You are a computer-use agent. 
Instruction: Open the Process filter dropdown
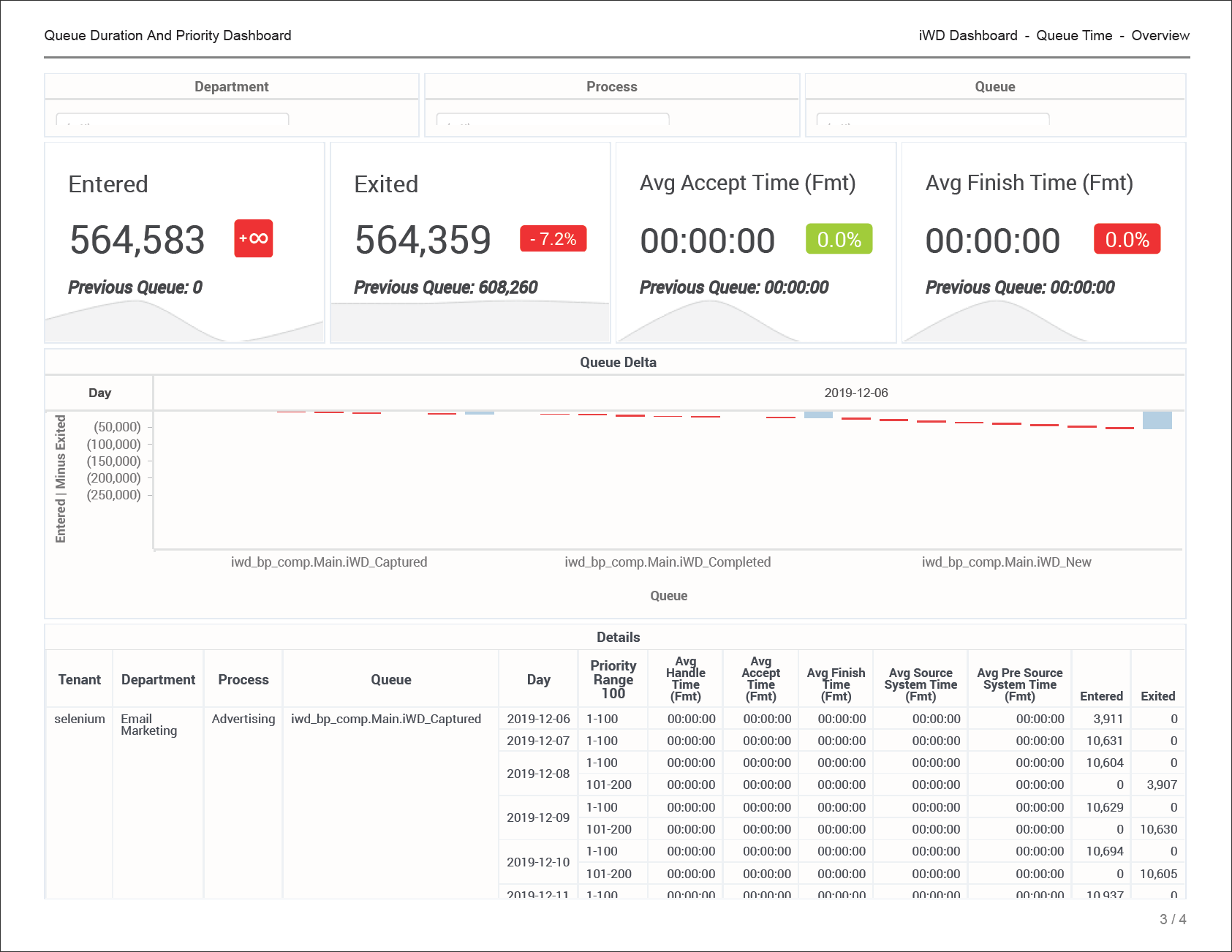tap(553, 119)
